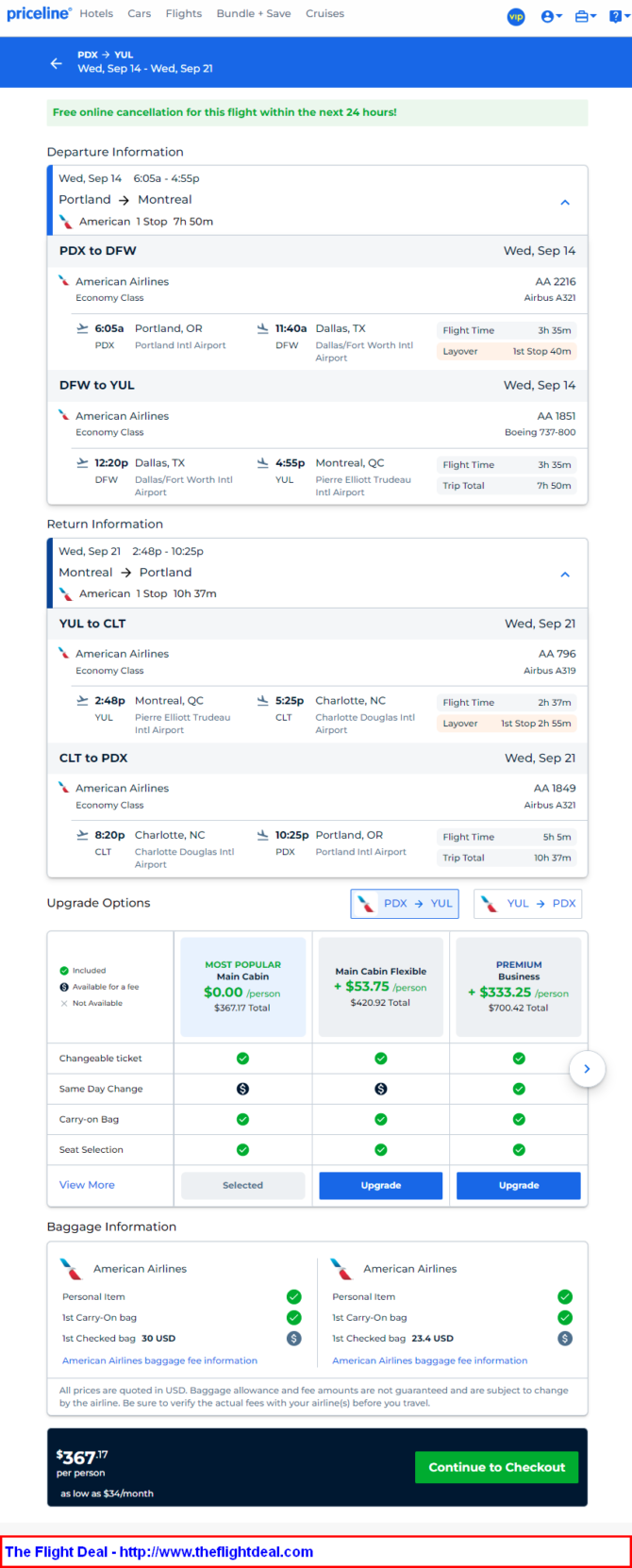This screenshot has width=632, height=1568.
Task: Click the Same Day Change fee icon under Main Cabin
Action: (242, 1089)
